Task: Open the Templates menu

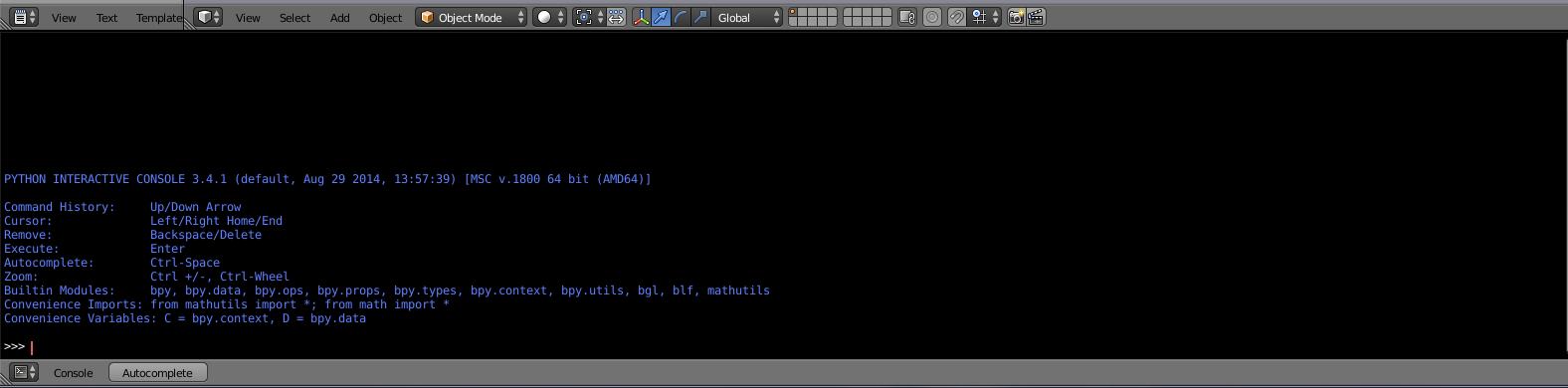Action: point(159,18)
